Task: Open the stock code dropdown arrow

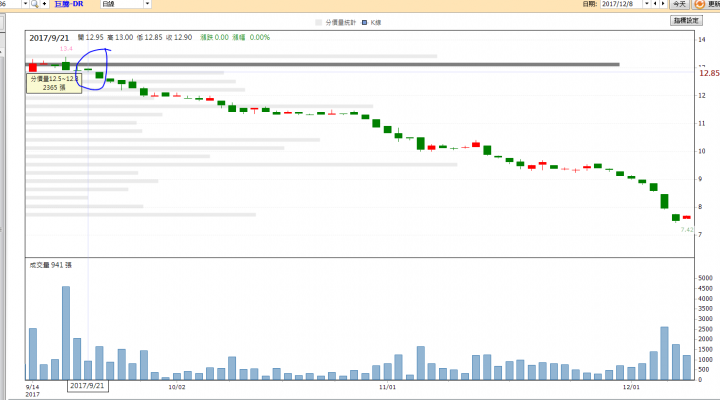Action: coord(25,4)
